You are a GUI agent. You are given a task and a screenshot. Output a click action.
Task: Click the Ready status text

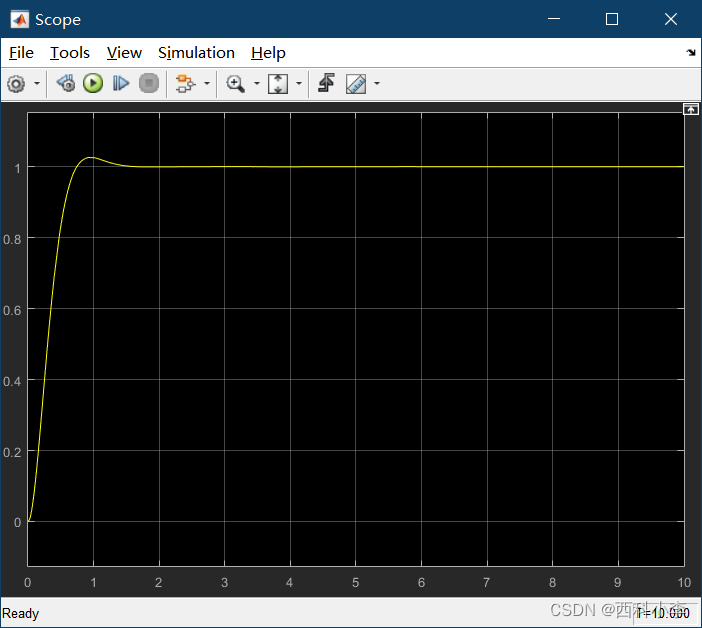21,613
